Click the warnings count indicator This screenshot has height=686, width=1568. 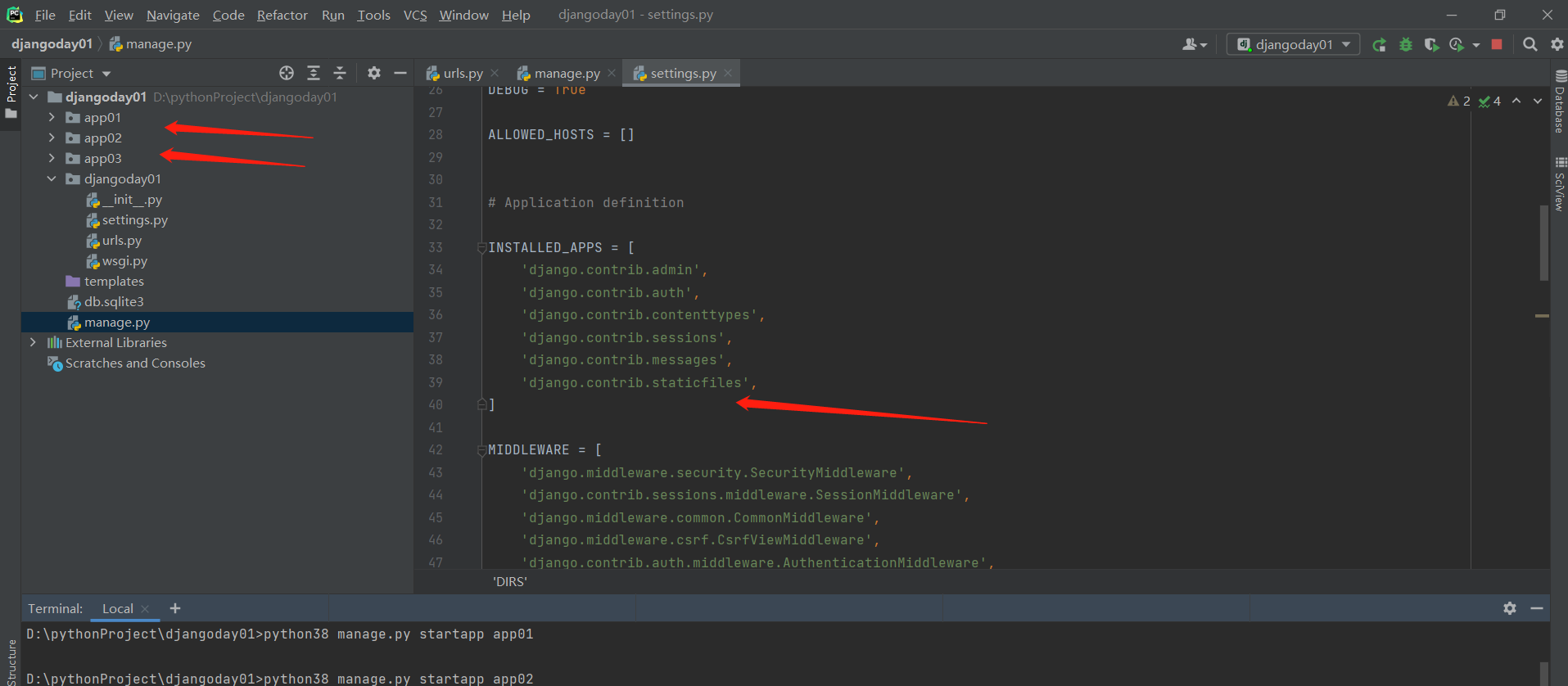(1459, 102)
